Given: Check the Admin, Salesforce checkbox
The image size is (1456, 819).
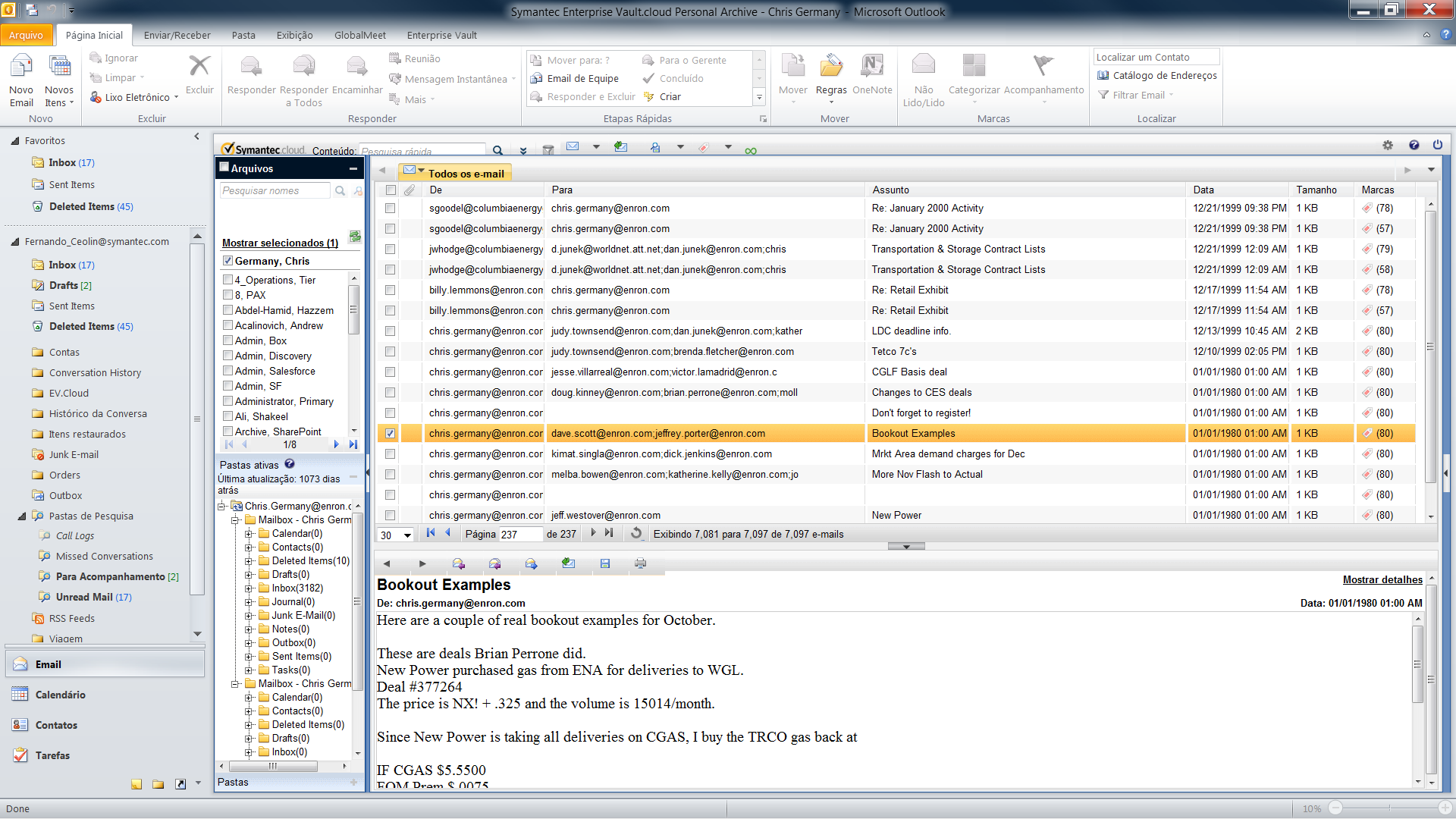Looking at the screenshot, I should [x=227, y=370].
